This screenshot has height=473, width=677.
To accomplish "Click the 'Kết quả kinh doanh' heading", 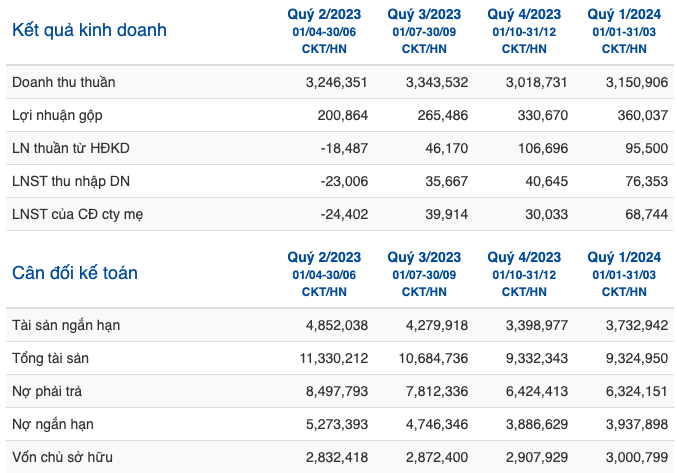I will tap(89, 30).
